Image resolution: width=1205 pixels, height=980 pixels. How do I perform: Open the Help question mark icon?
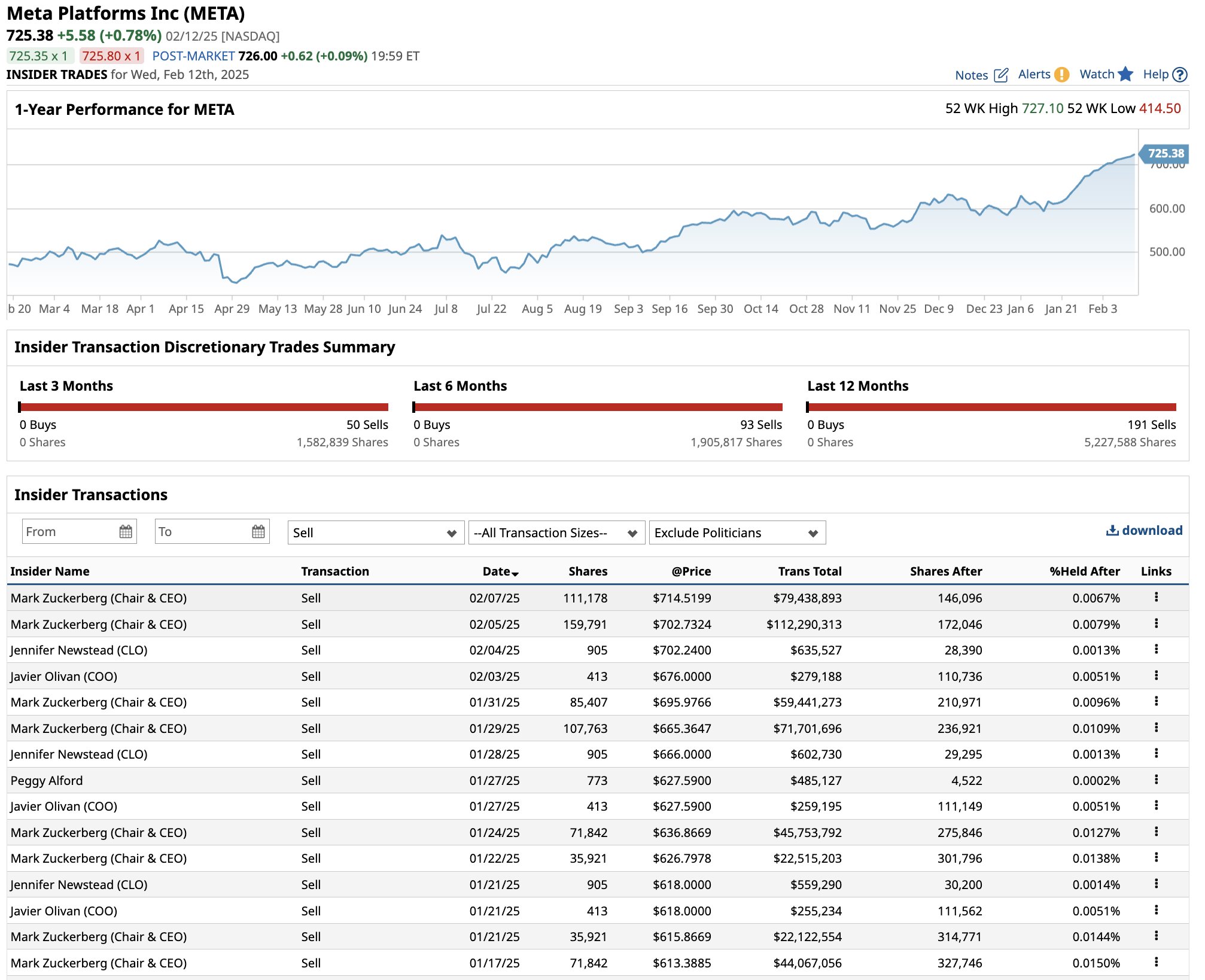pos(1180,74)
